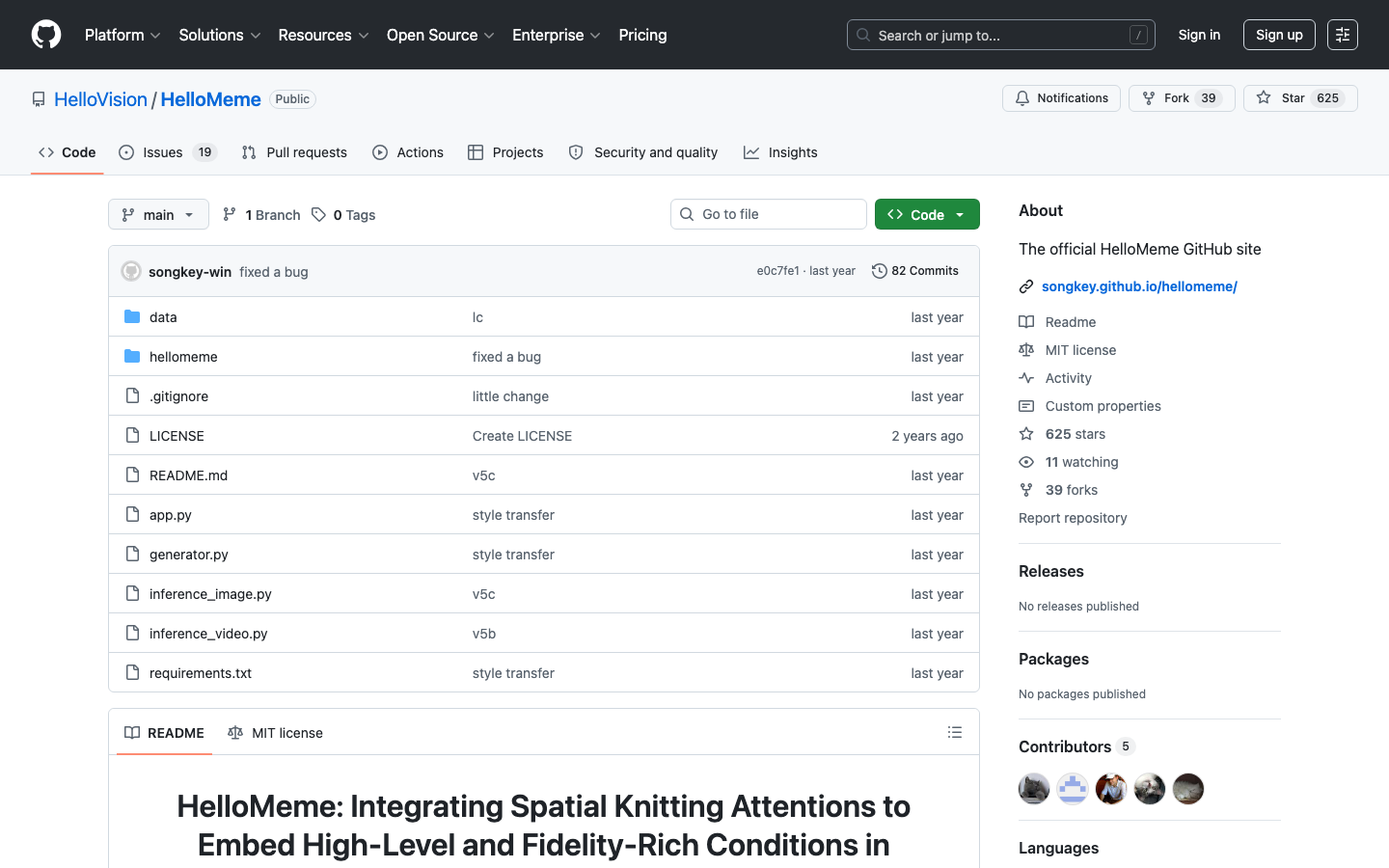Select the README tab below files
Screen dimensions: 1389x868
pos(164,733)
